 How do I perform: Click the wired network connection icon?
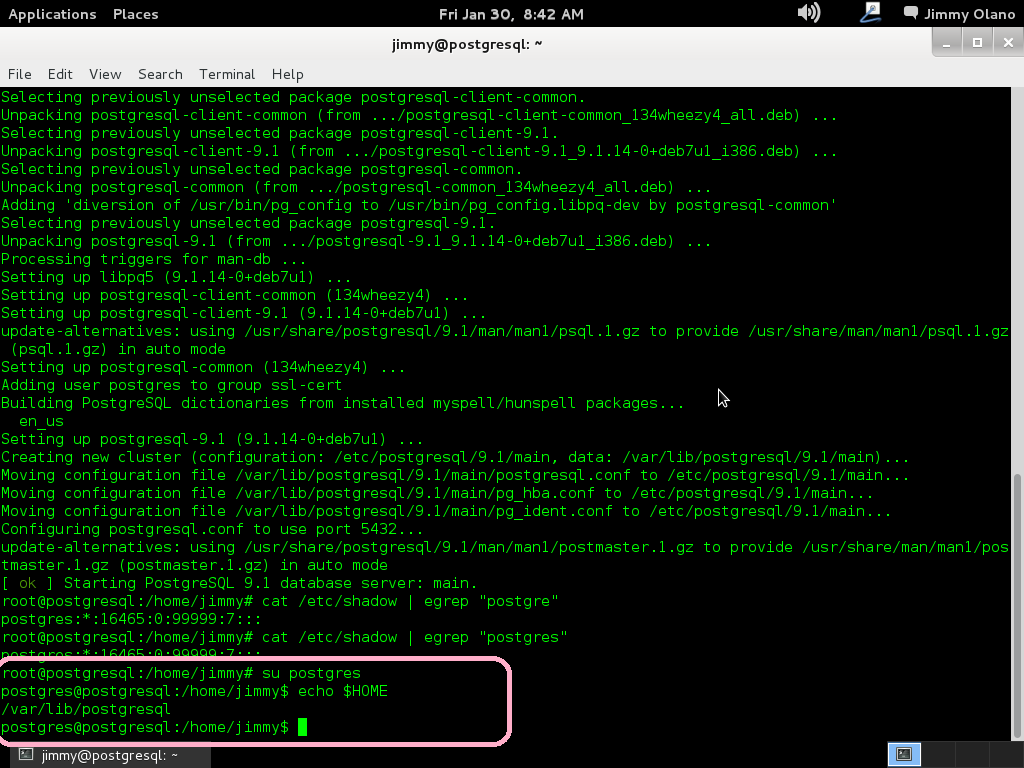click(869, 13)
